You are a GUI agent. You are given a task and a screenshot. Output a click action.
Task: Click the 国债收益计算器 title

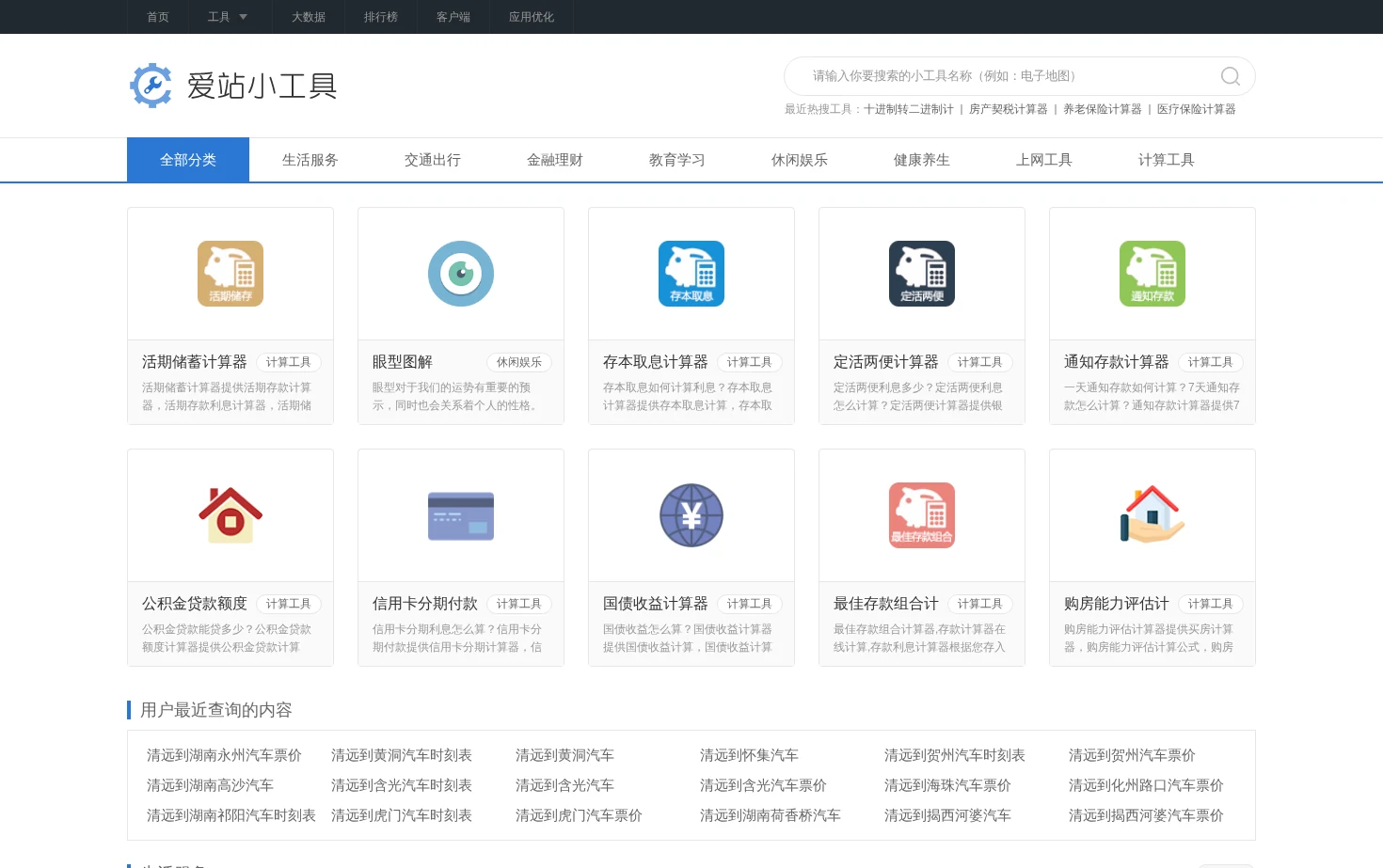click(656, 604)
